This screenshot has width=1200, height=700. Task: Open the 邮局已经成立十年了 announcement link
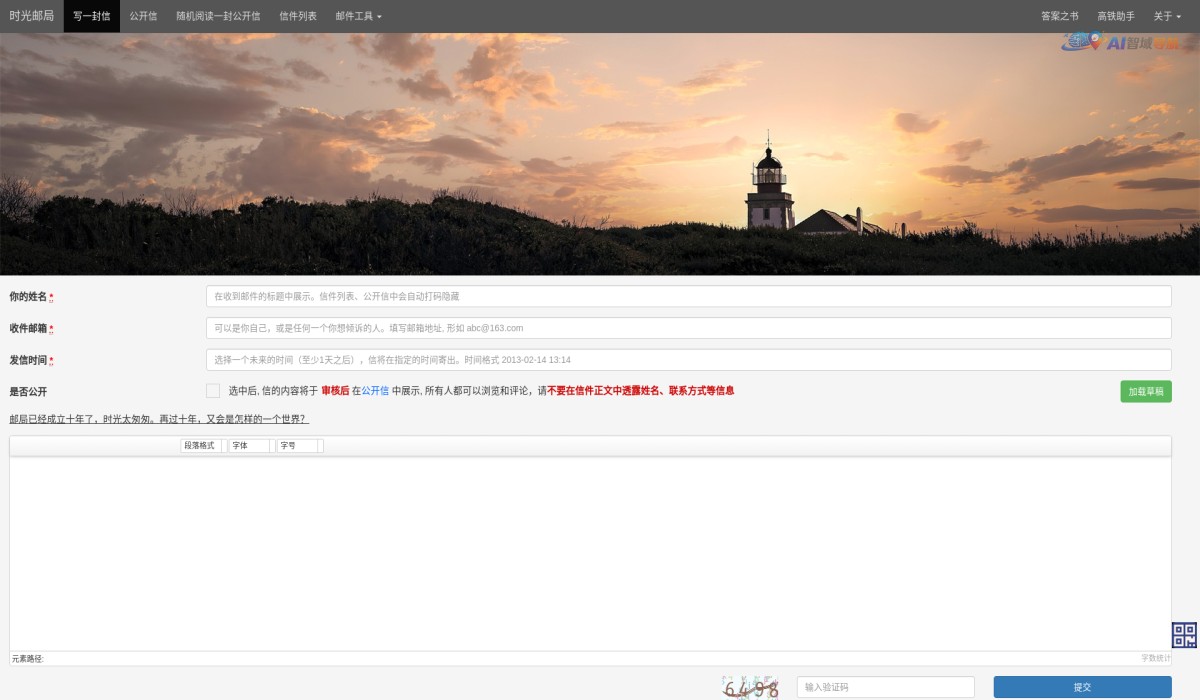[x=159, y=419]
